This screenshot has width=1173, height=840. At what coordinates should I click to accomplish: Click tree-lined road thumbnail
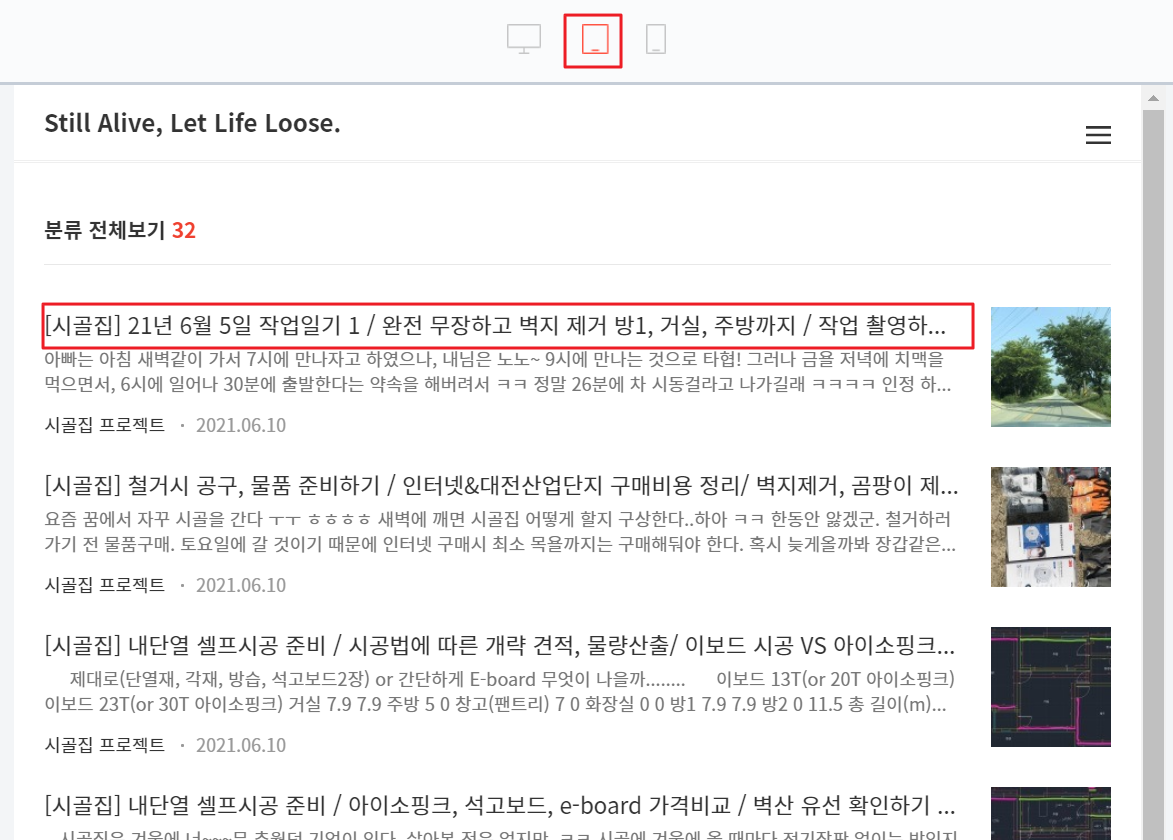pyautogui.click(x=1050, y=367)
